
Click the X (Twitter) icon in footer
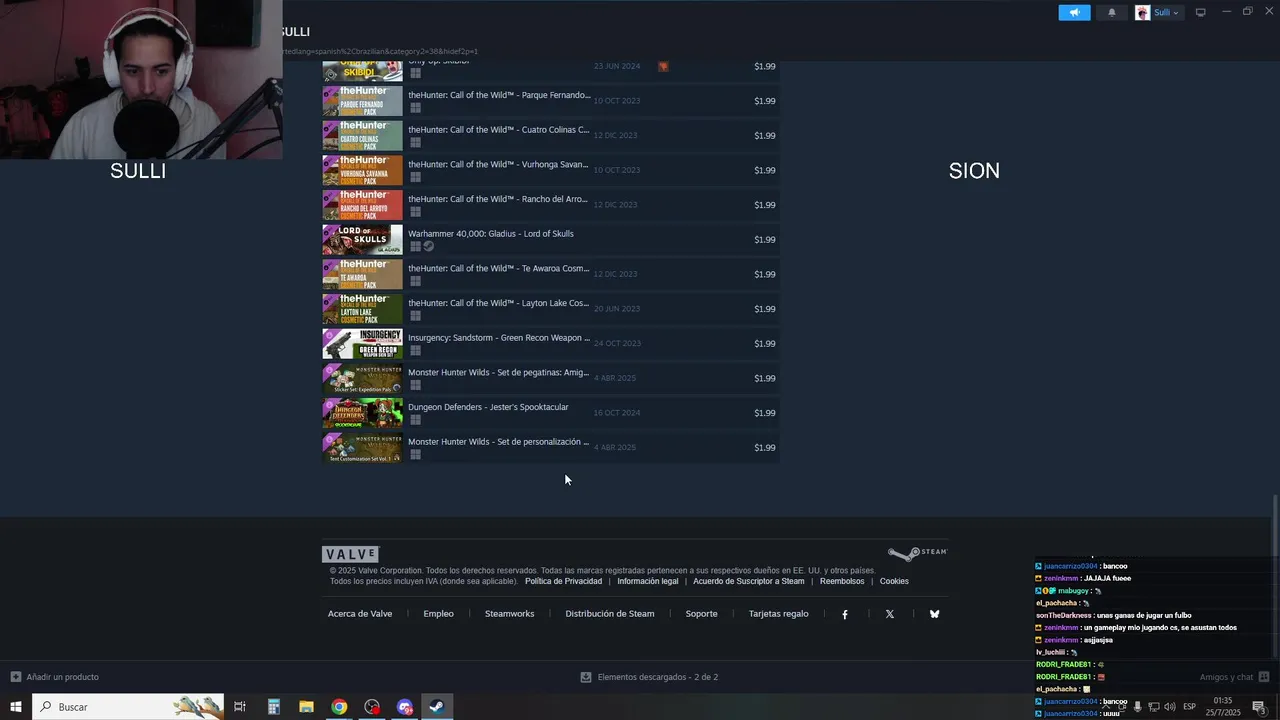point(889,614)
